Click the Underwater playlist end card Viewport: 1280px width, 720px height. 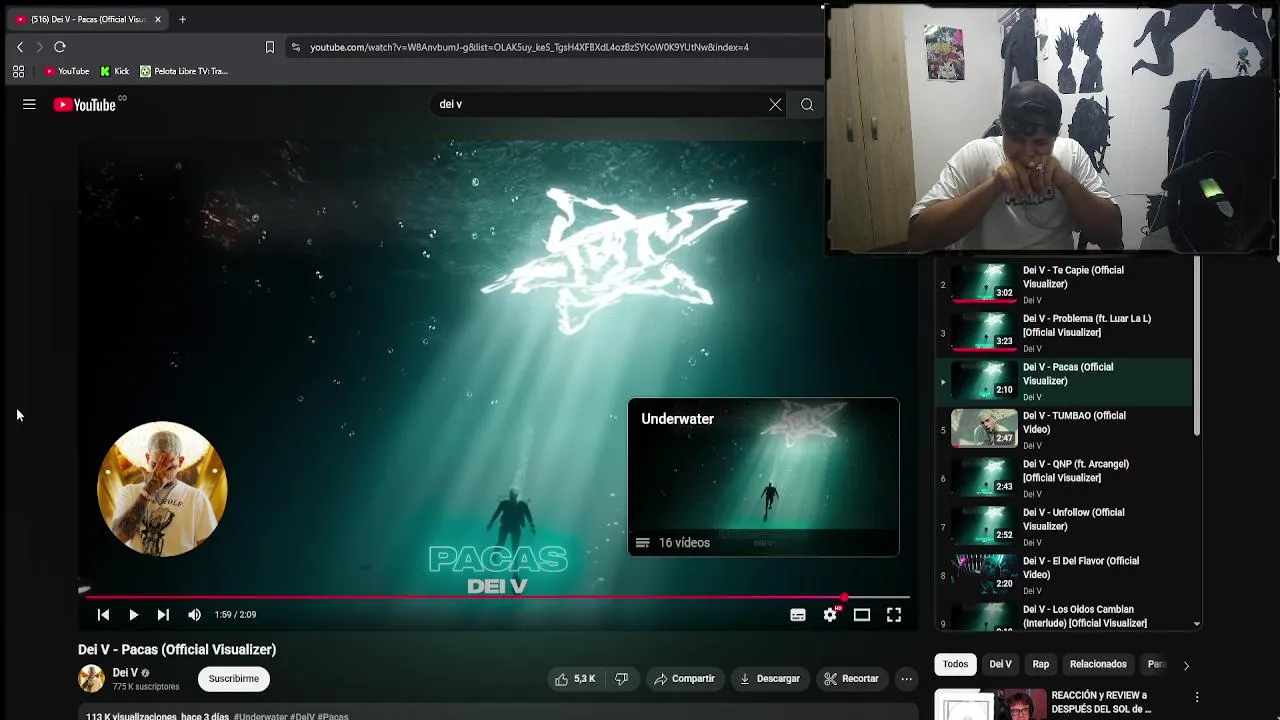(x=763, y=477)
